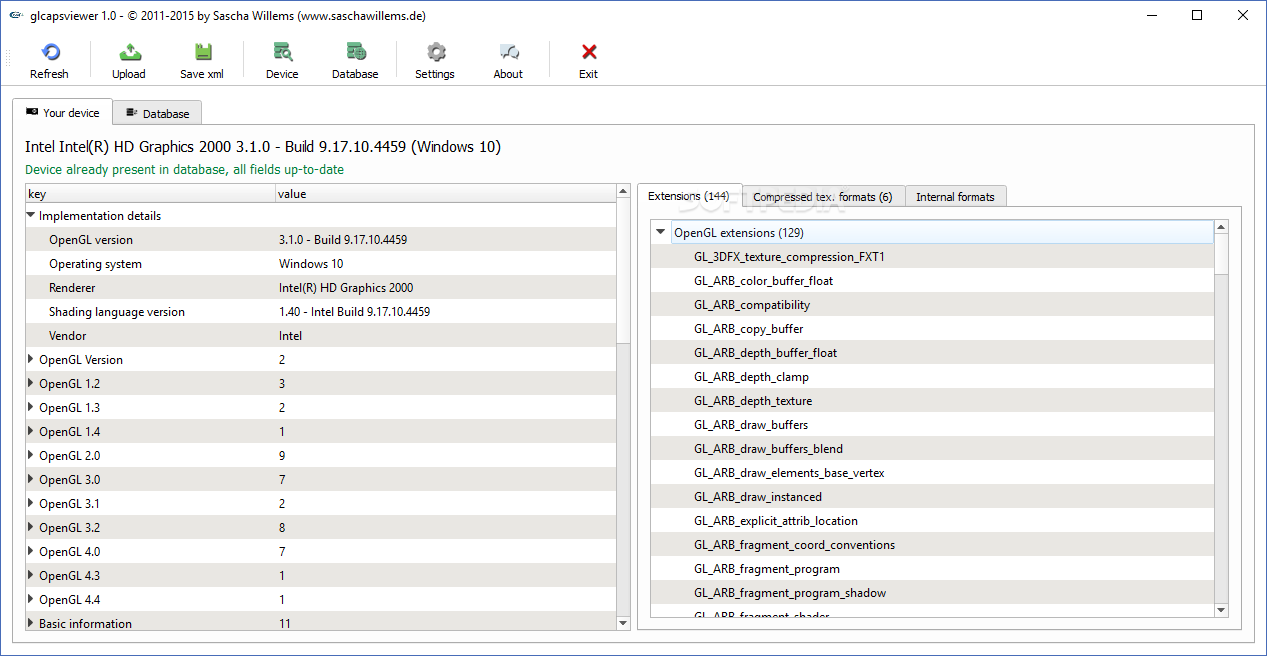This screenshot has width=1267, height=656.
Task: Open the Internal formats tab
Action: [x=955, y=197]
